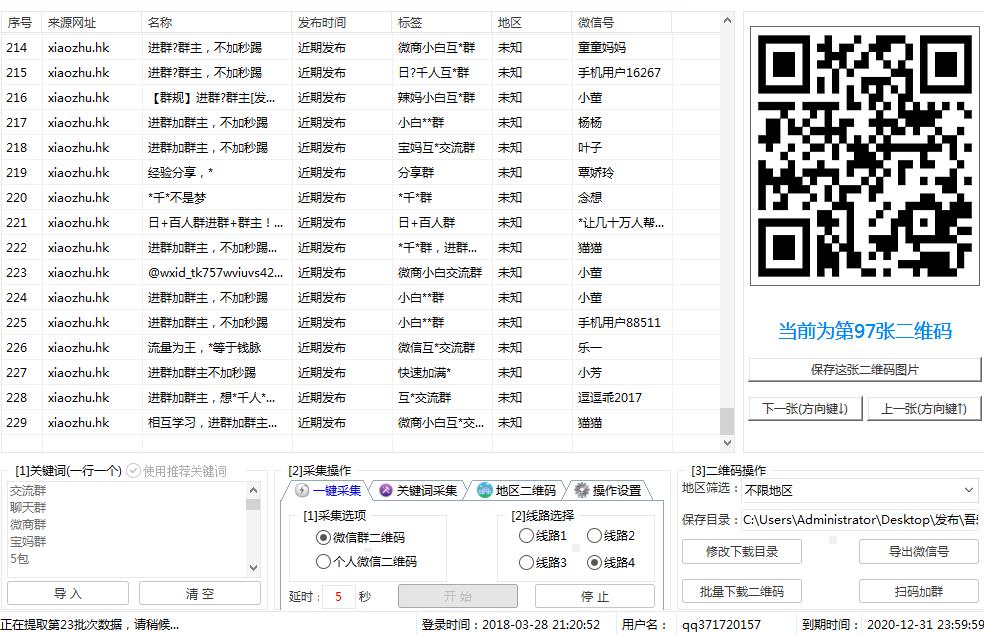Click 修改下载目录 button
The height and width of the screenshot is (634, 984).
tap(742, 552)
